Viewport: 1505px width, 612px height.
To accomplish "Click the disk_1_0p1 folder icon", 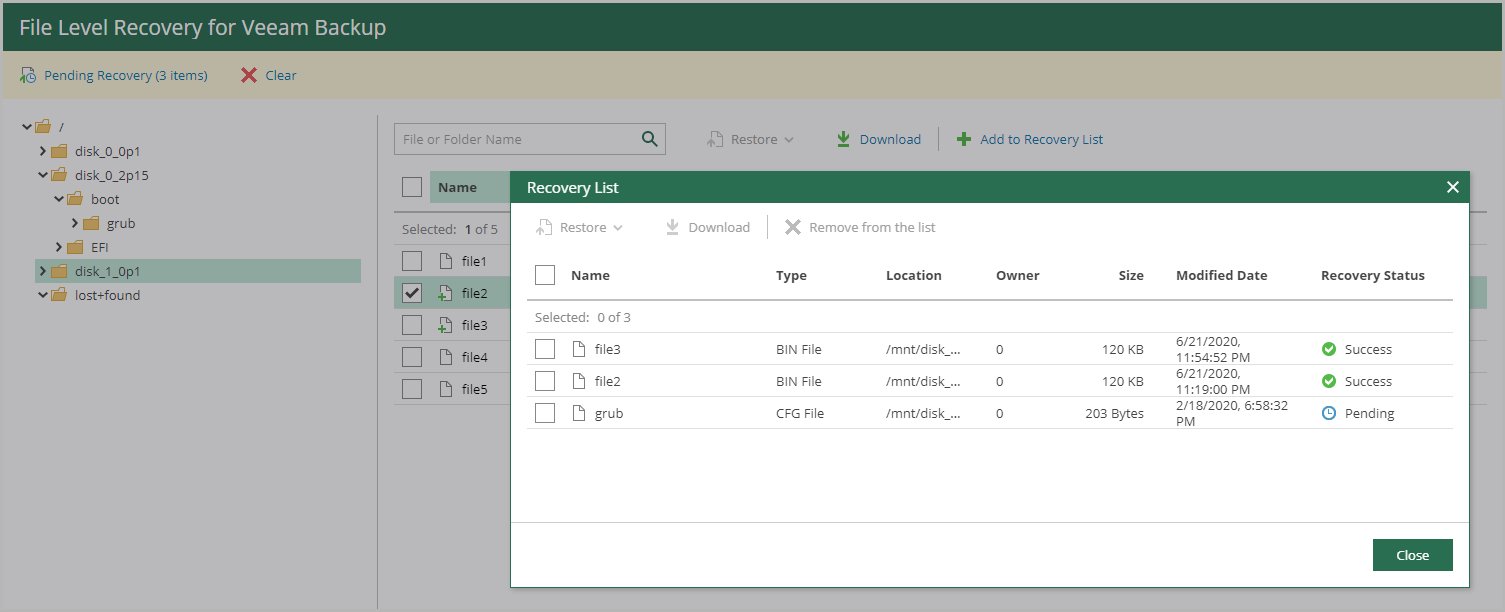I will click(58, 271).
